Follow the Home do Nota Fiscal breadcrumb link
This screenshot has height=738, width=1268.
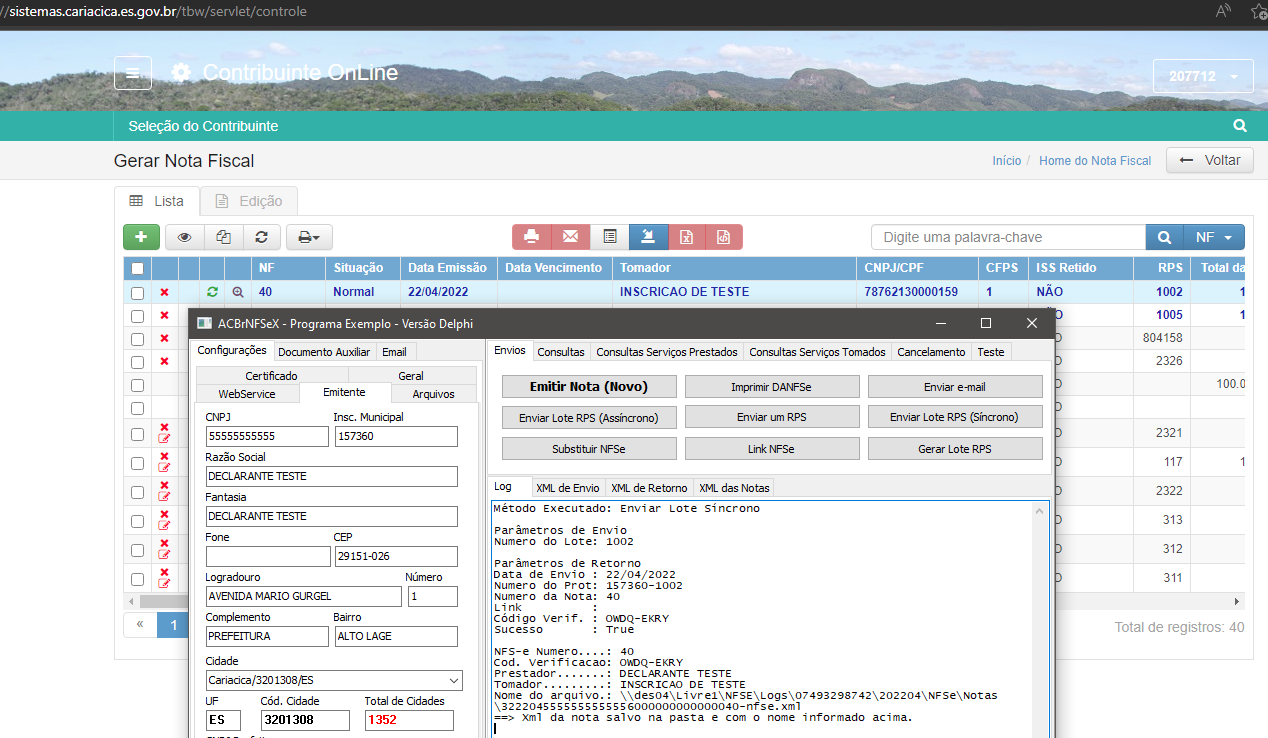[1095, 160]
